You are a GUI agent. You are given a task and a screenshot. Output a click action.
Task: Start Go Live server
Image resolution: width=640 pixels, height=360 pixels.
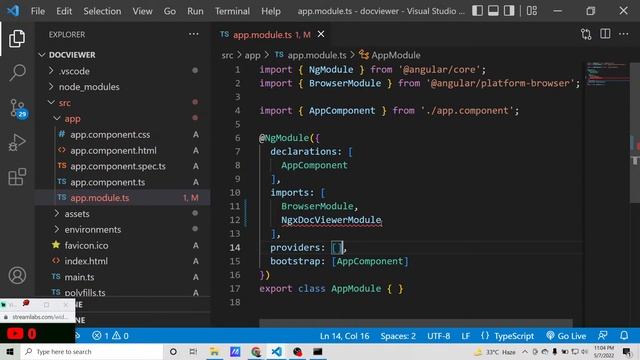pyautogui.click(x=566, y=336)
